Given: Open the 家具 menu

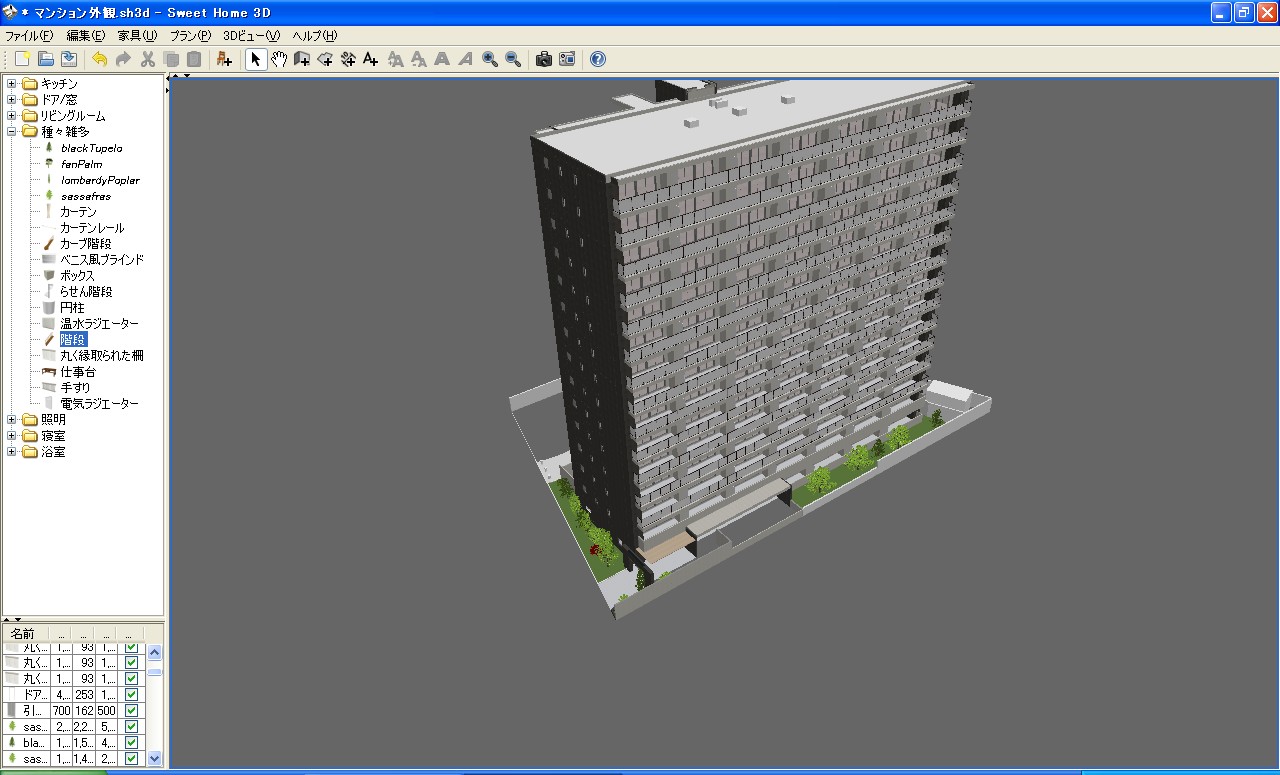Looking at the screenshot, I should coord(137,35).
